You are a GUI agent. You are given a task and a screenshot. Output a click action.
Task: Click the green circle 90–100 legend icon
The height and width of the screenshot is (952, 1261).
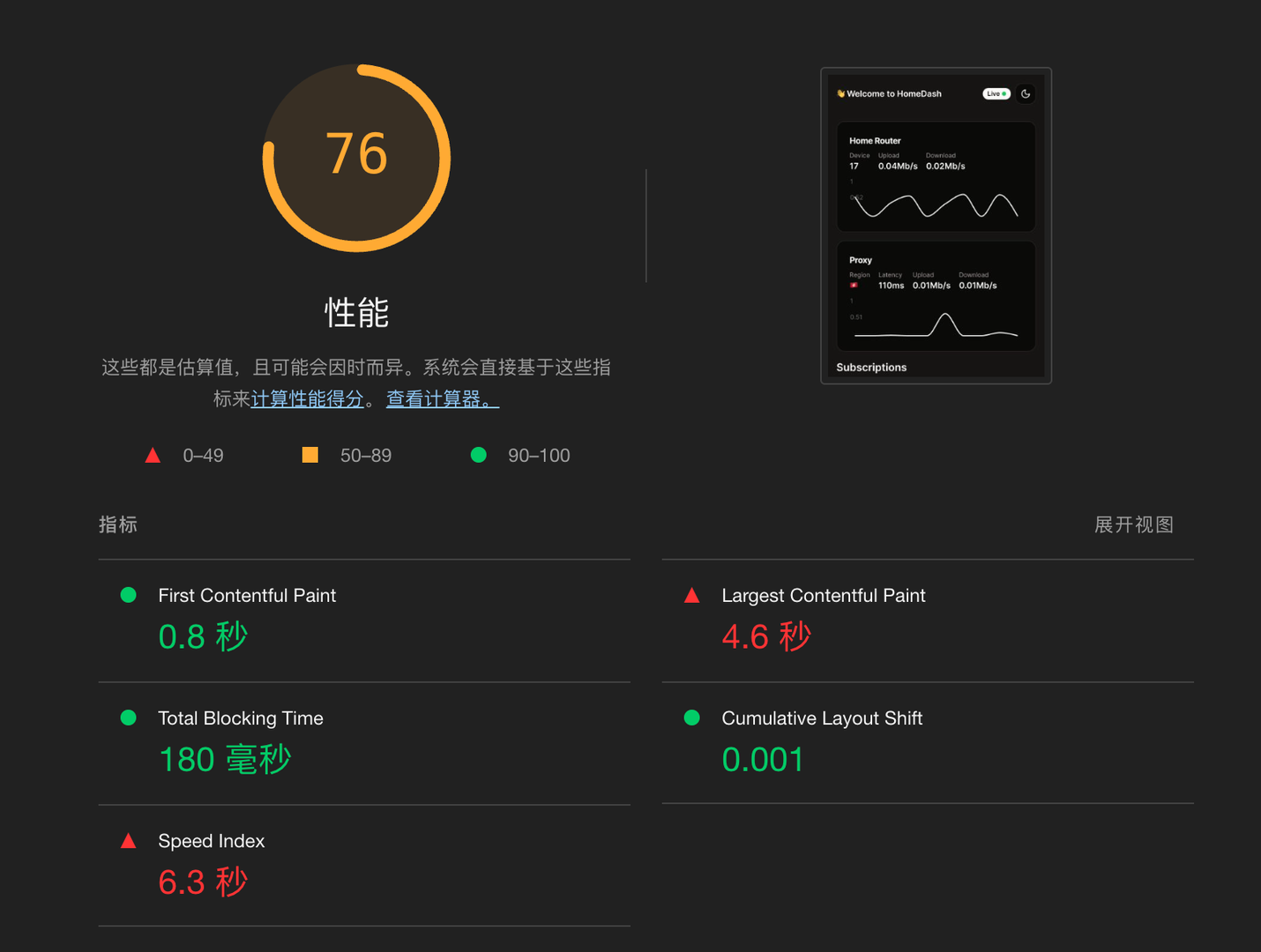pos(479,455)
